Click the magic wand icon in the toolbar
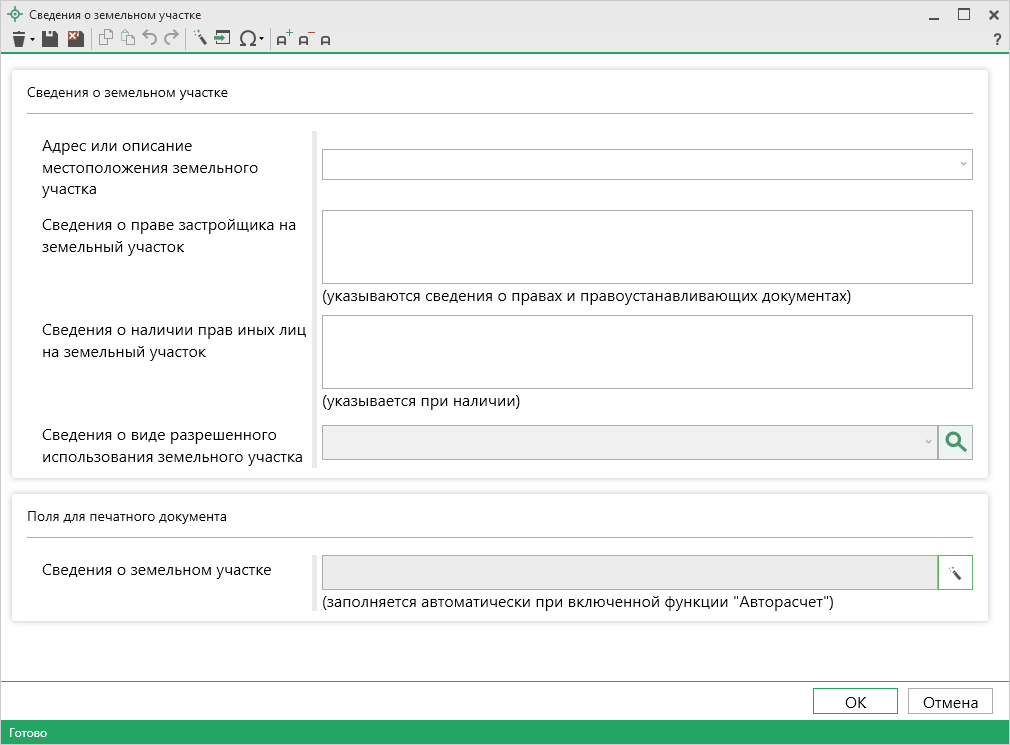This screenshot has width=1010, height=745. click(200, 39)
